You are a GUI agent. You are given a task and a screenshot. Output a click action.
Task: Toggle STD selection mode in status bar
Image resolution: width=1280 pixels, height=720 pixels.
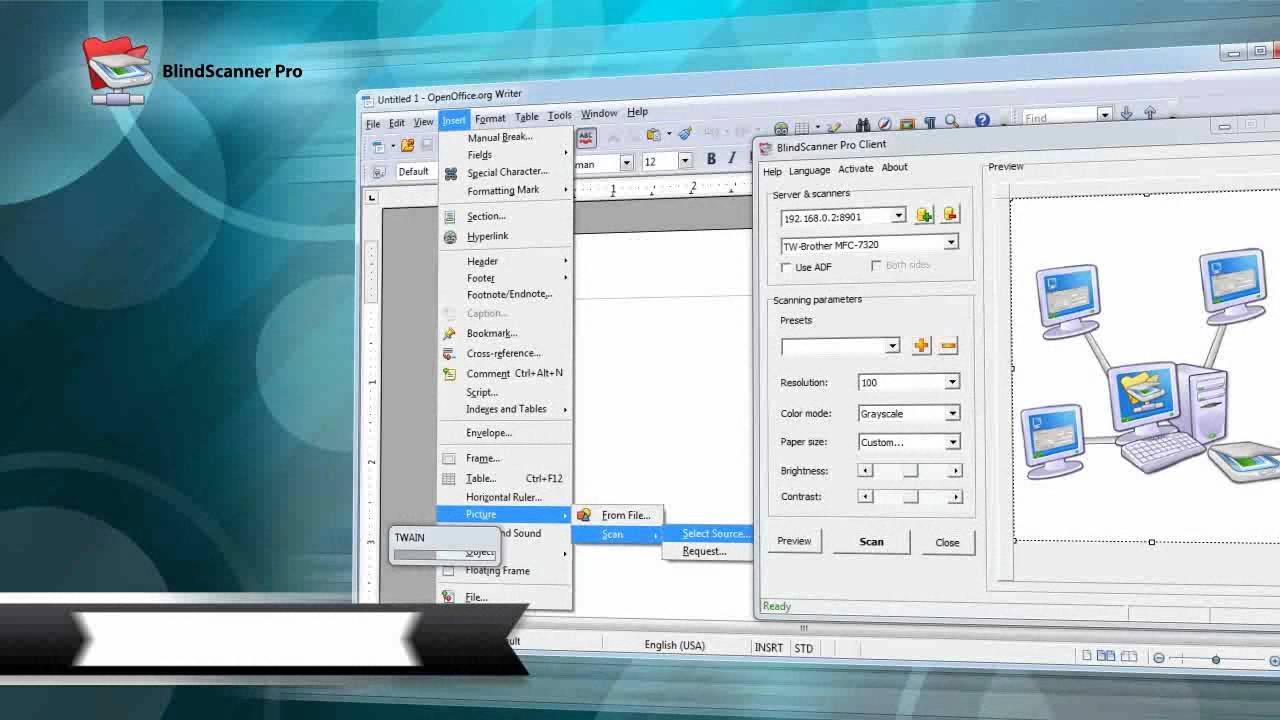point(804,648)
